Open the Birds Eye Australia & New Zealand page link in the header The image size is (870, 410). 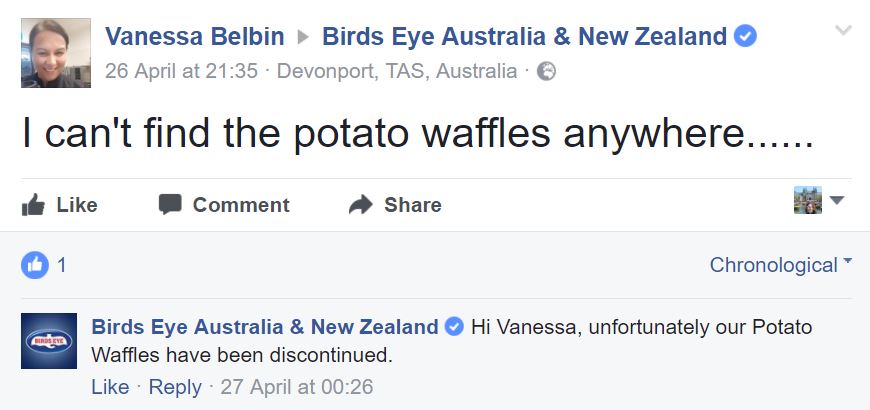[x=524, y=37]
